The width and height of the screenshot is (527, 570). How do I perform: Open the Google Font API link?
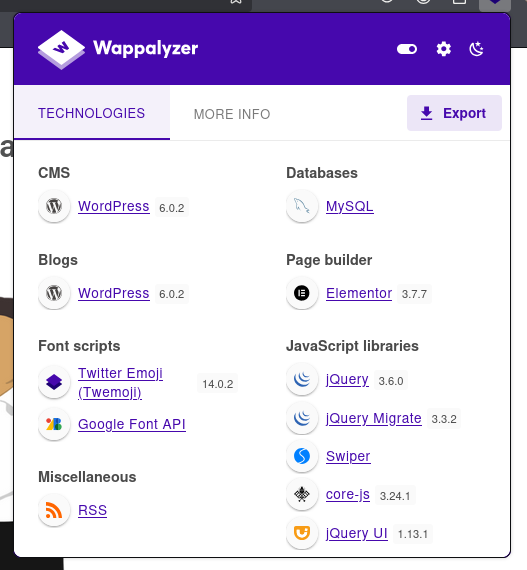click(132, 424)
